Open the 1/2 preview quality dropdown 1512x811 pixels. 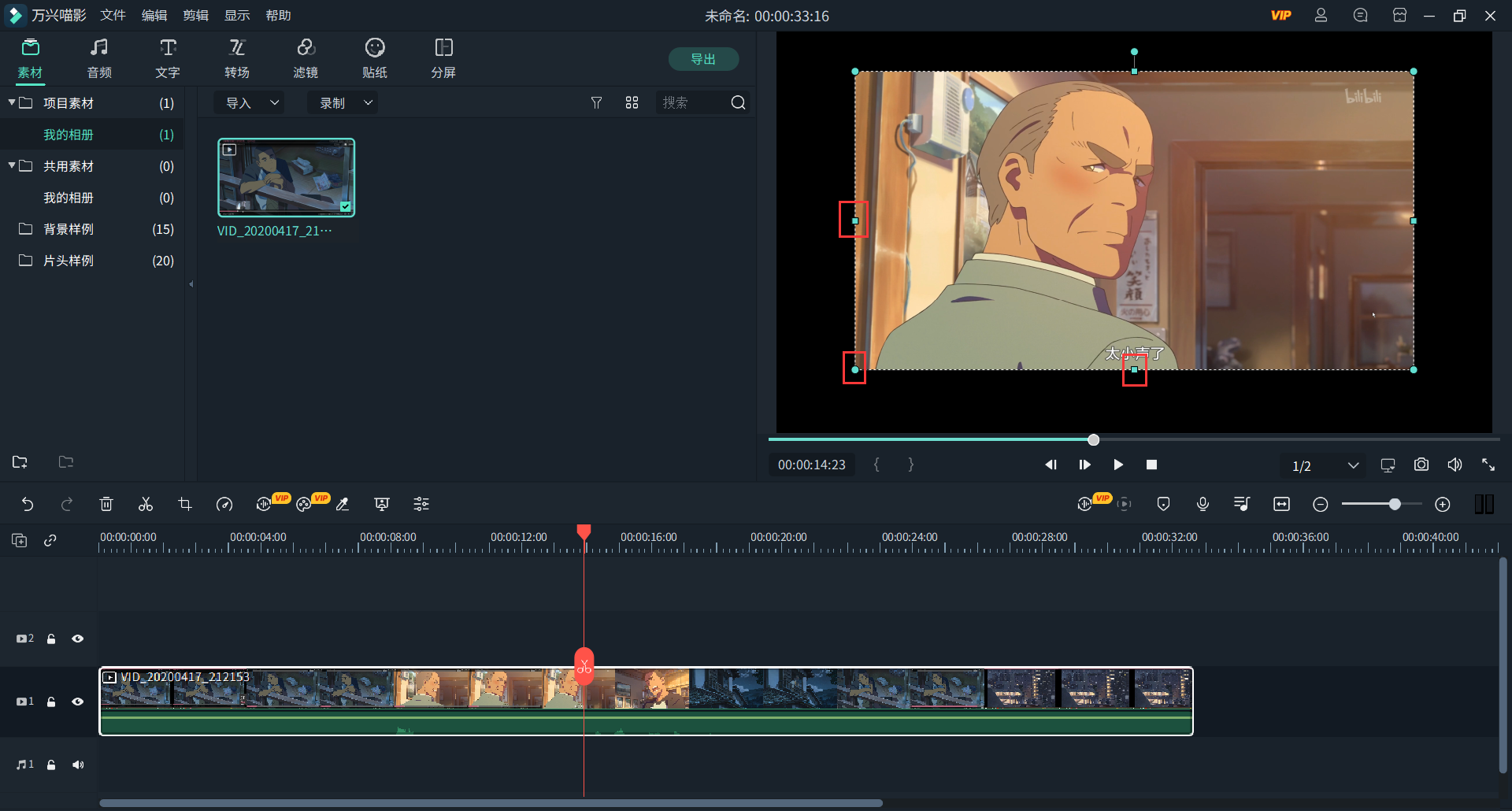click(1325, 465)
